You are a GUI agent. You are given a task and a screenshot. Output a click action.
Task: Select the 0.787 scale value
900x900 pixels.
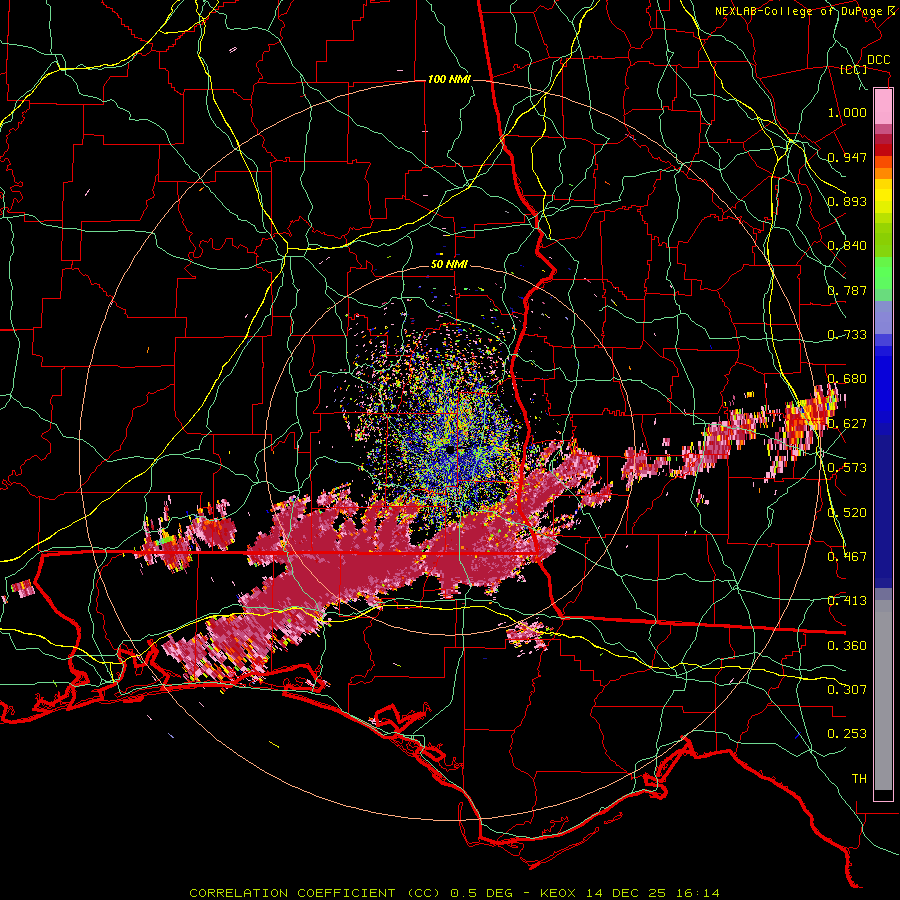click(847, 290)
